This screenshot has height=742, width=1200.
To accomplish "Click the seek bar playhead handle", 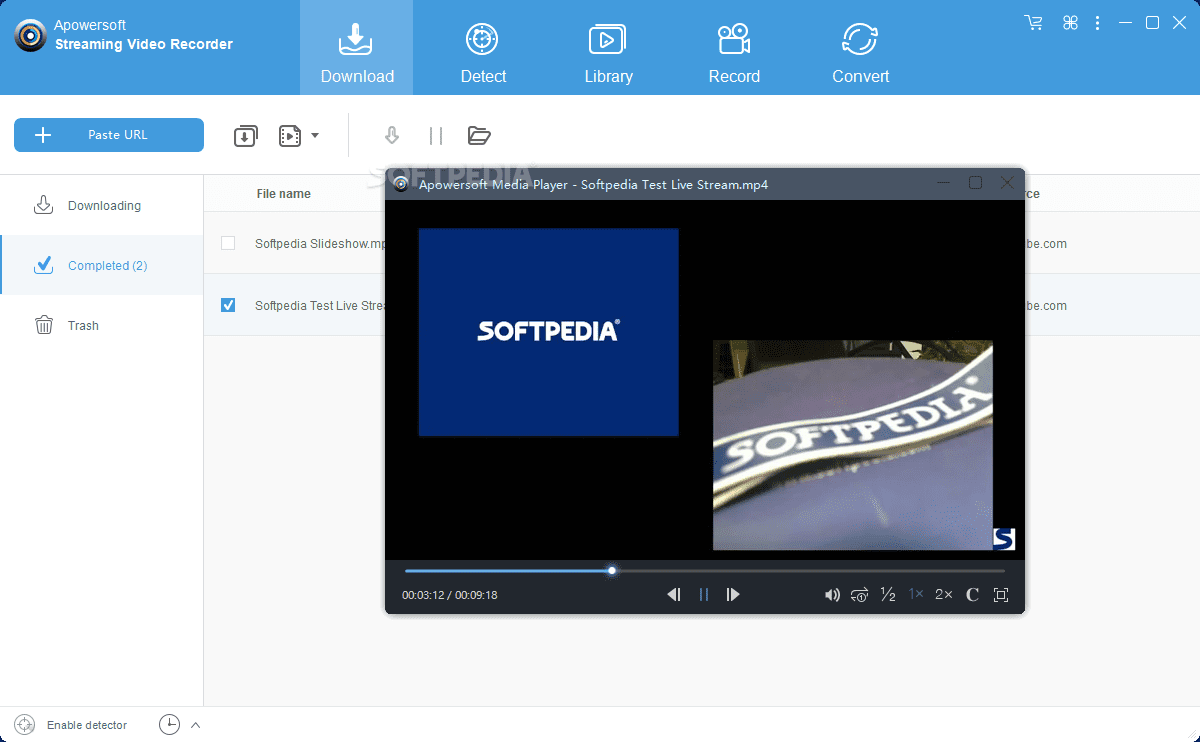I will click(612, 571).
